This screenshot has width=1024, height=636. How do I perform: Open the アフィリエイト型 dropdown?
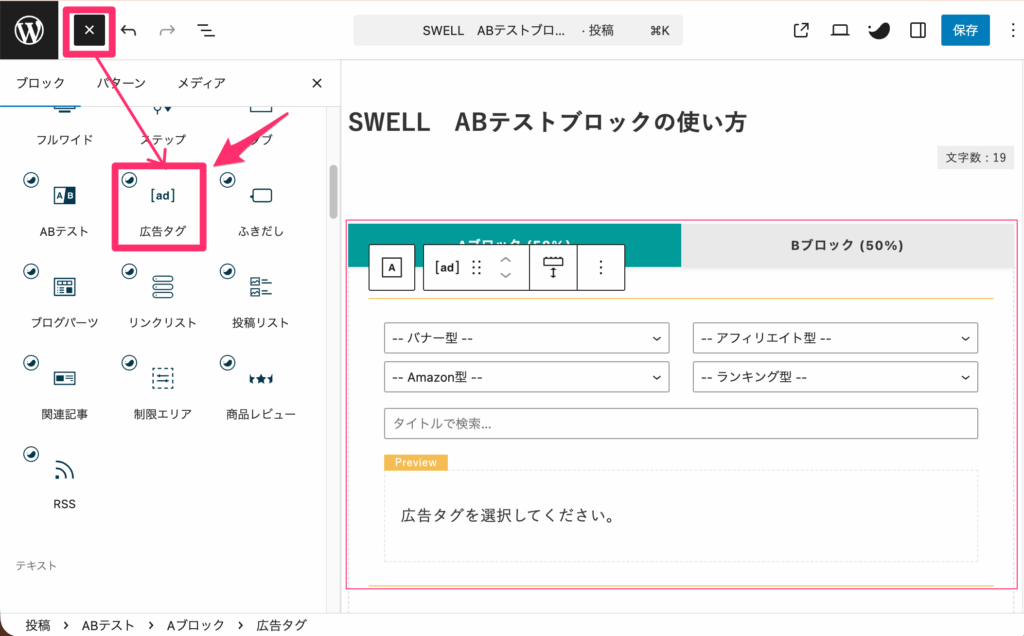pos(835,337)
